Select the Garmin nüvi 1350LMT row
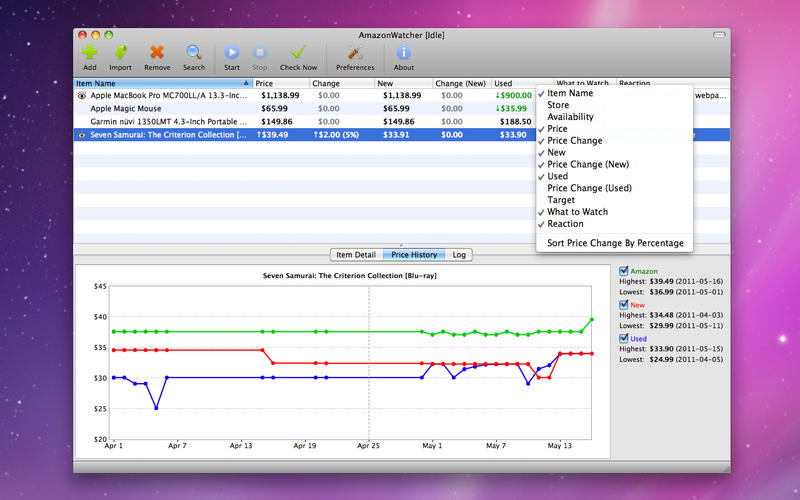Viewport: 800px width, 500px height. coord(305,122)
